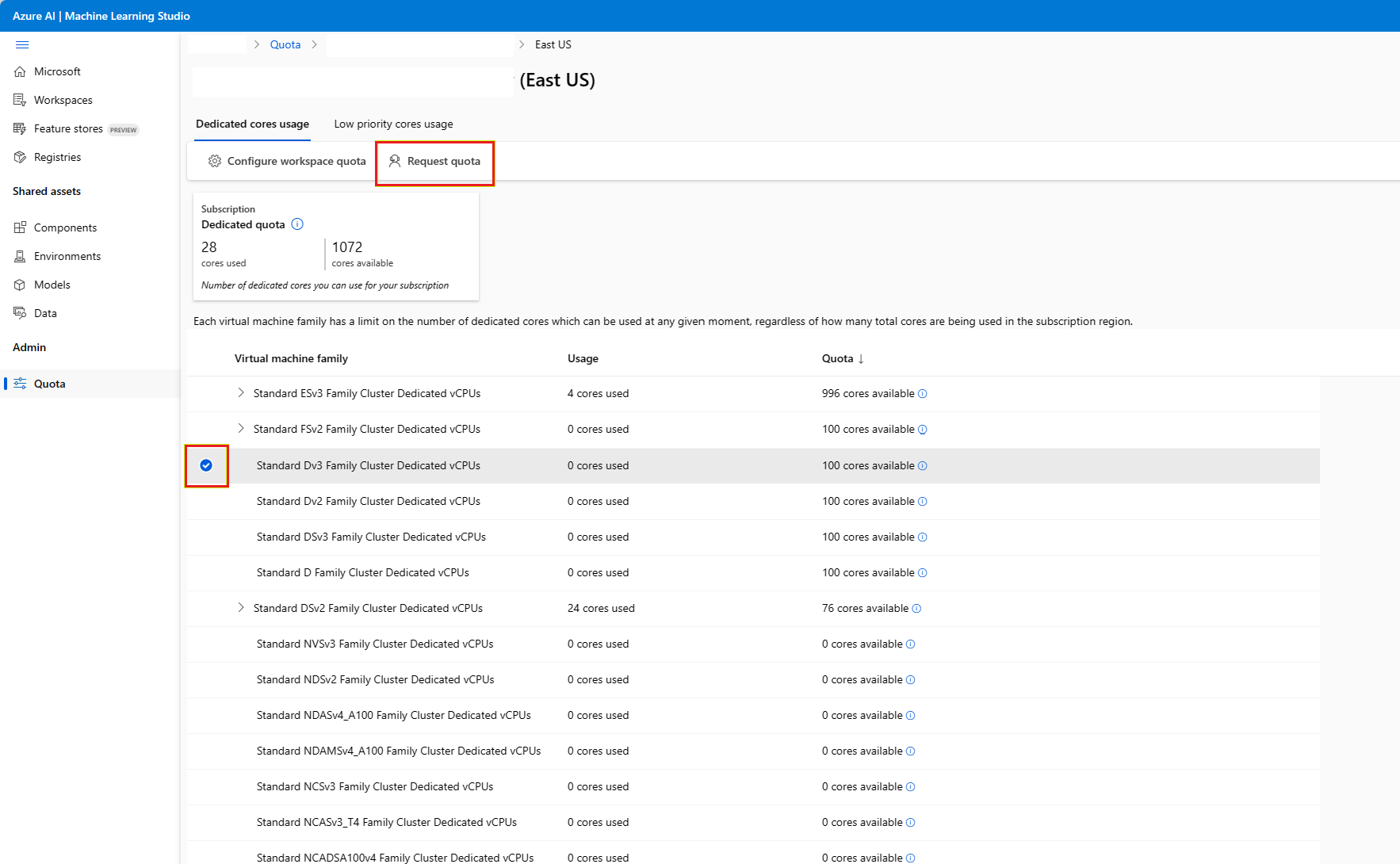Select the Models sidebar icon
The width and height of the screenshot is (1400, 864).
21,284
